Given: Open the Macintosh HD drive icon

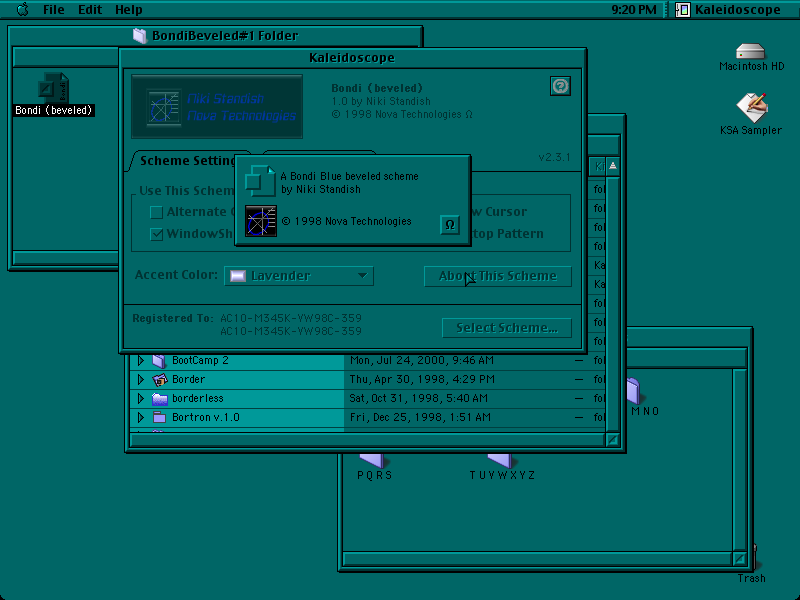Looking at the screenshot, I should click(750, 51).
